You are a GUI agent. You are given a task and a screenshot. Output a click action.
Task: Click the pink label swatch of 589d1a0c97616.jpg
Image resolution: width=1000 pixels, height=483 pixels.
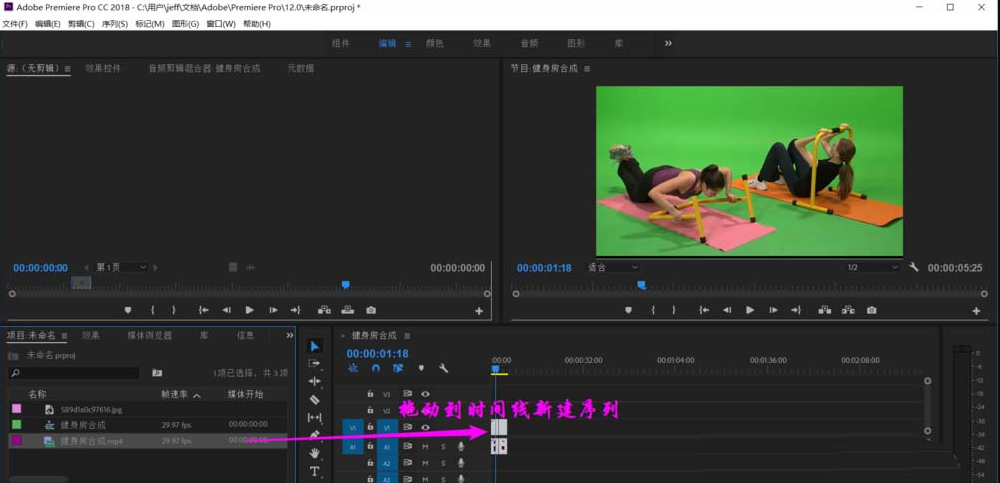[x=15, y=409]
